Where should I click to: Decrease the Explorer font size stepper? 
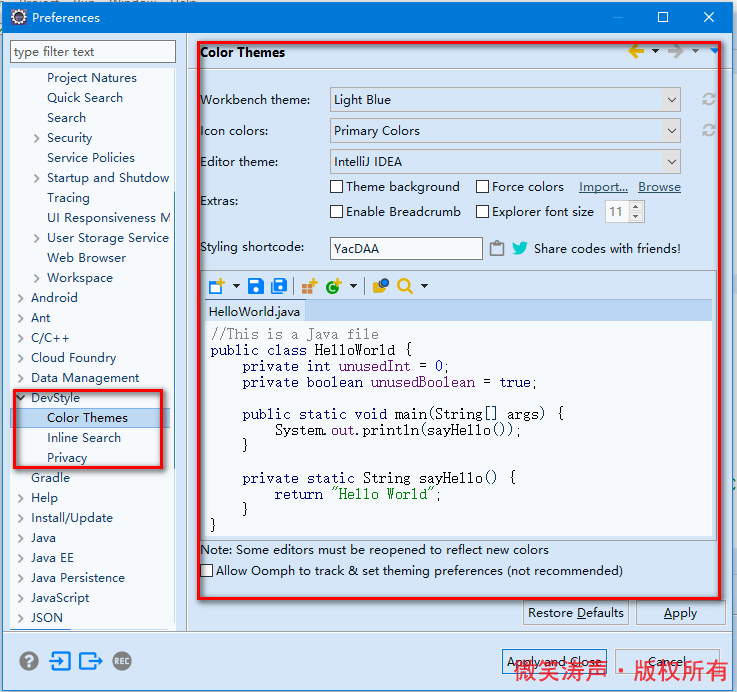[x=635, y=216]
